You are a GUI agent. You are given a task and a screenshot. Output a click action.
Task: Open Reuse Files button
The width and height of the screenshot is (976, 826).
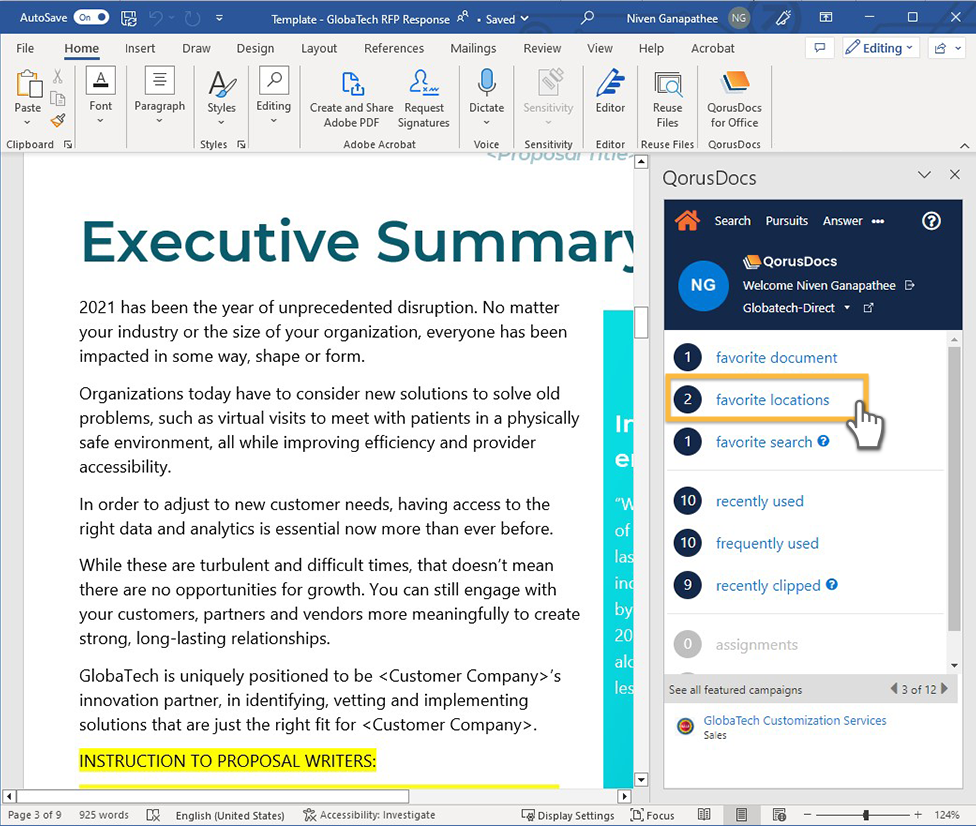tap(667, 98)
